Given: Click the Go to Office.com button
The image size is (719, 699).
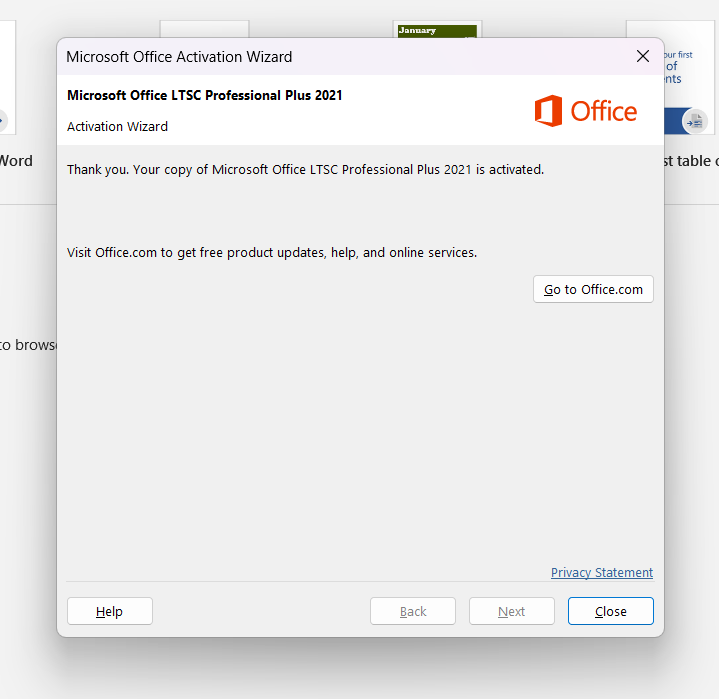Looking at the screenshot, I should [x=593, y=289].
